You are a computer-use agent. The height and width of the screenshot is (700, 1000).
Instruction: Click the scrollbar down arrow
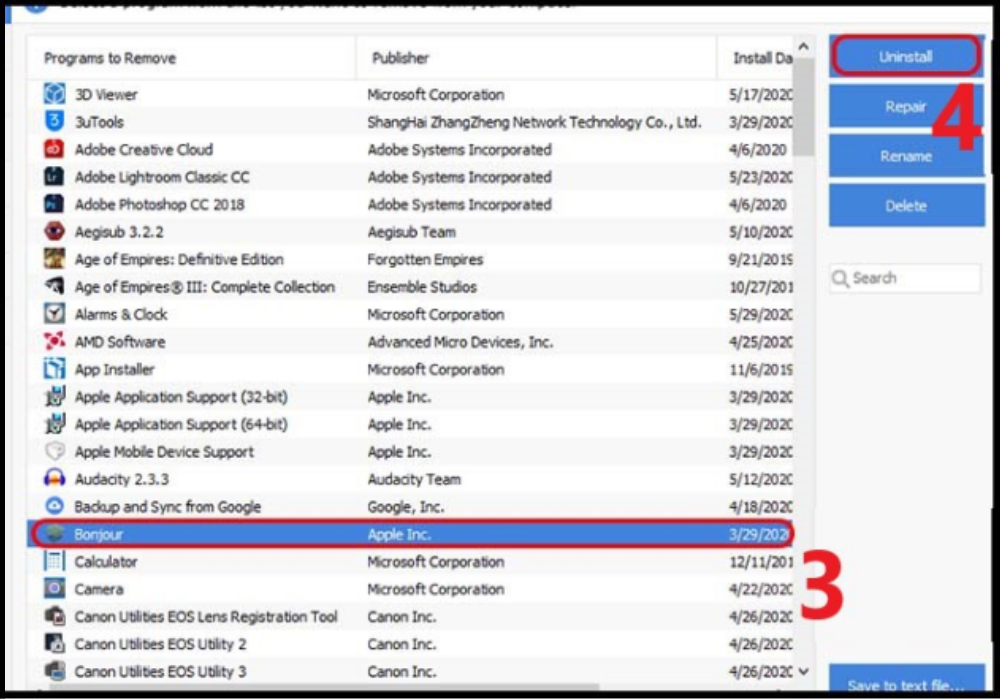pos(804,671)
